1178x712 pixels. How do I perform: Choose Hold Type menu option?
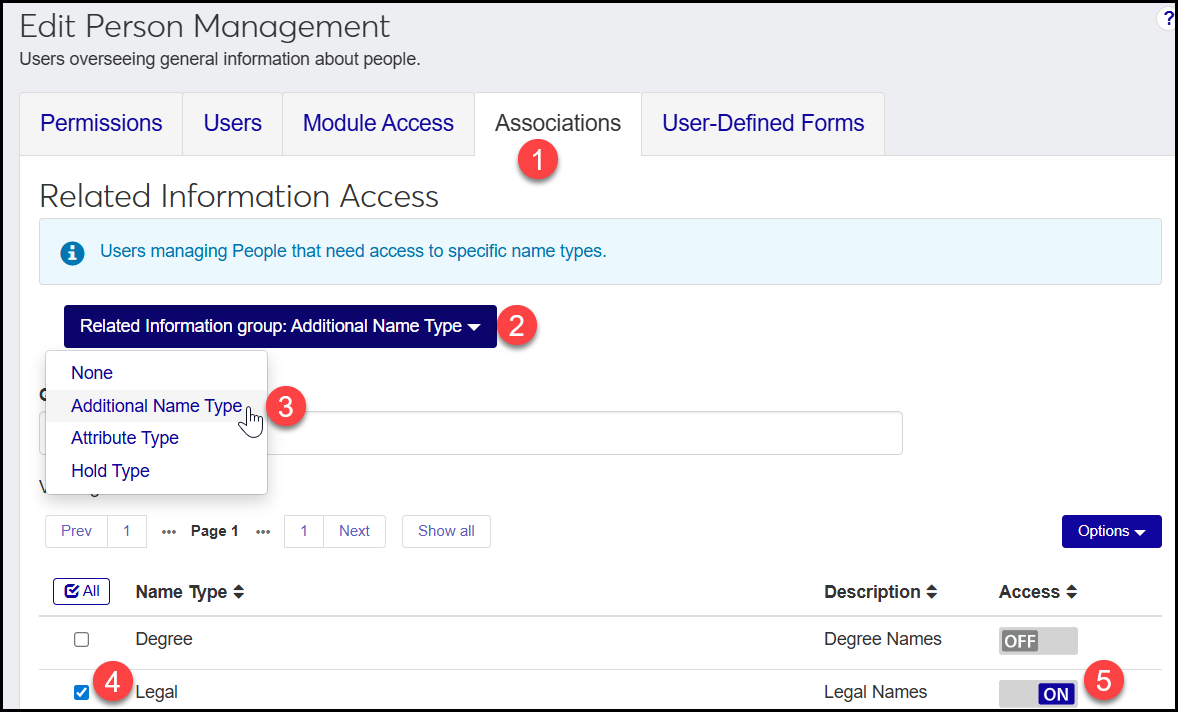click(110, 471)
